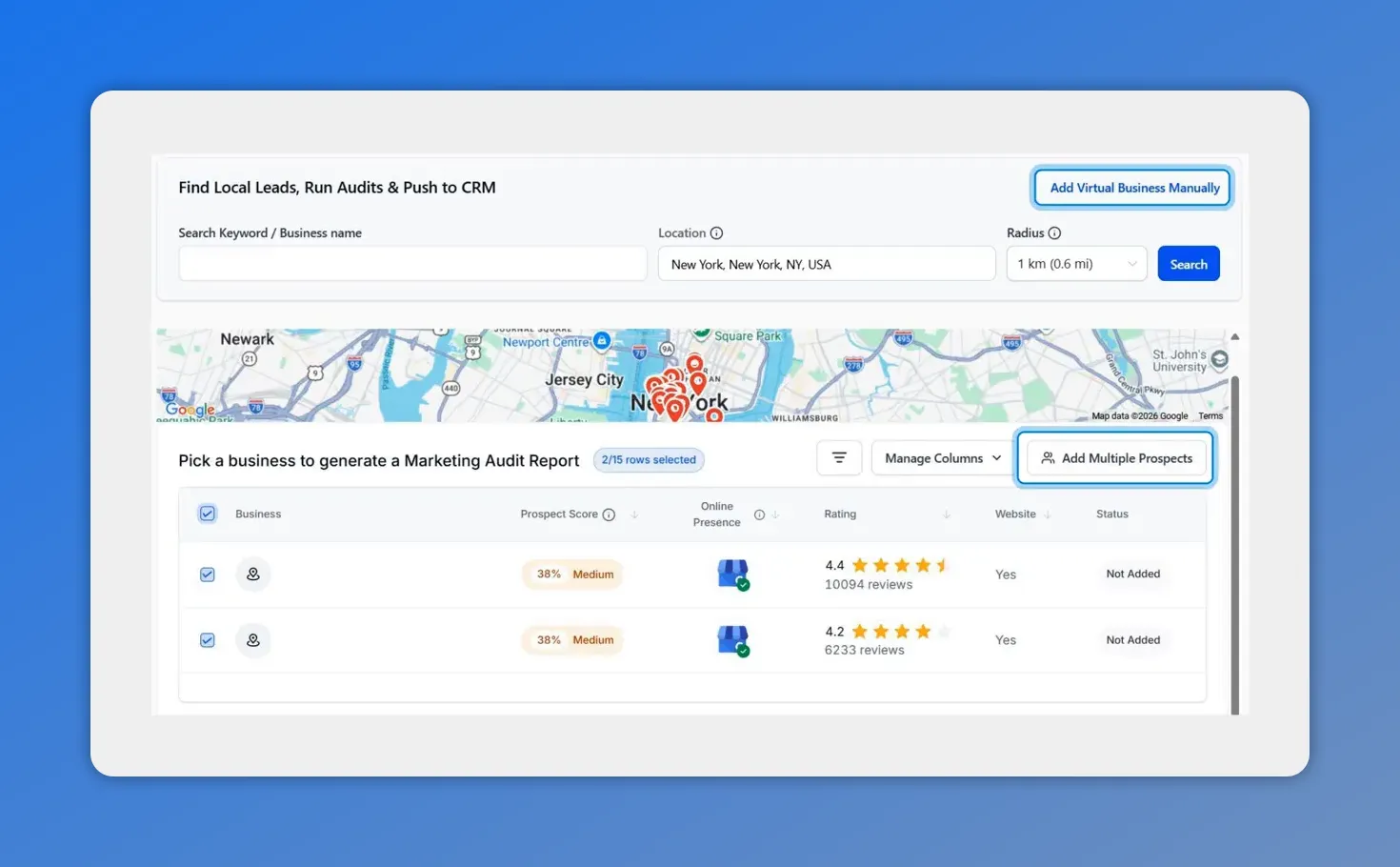Click the filter icon beside Manage Columns
The height and width of the screenshot is (867, 1400).
coord(839,457)
